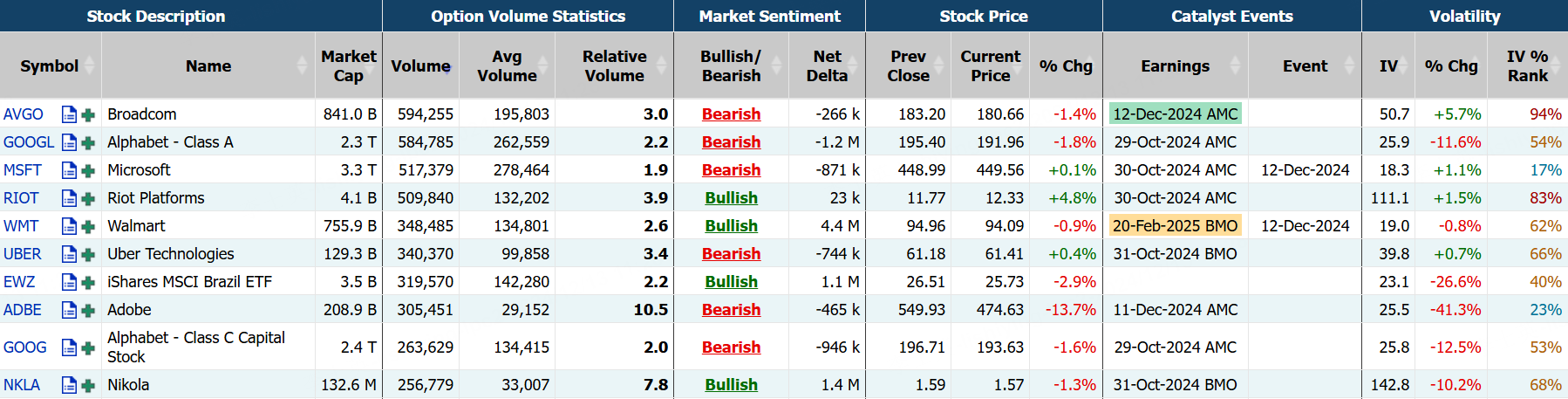Select Walmart's orange 20-Feb-2025 BMO earnings cell

1175,226
